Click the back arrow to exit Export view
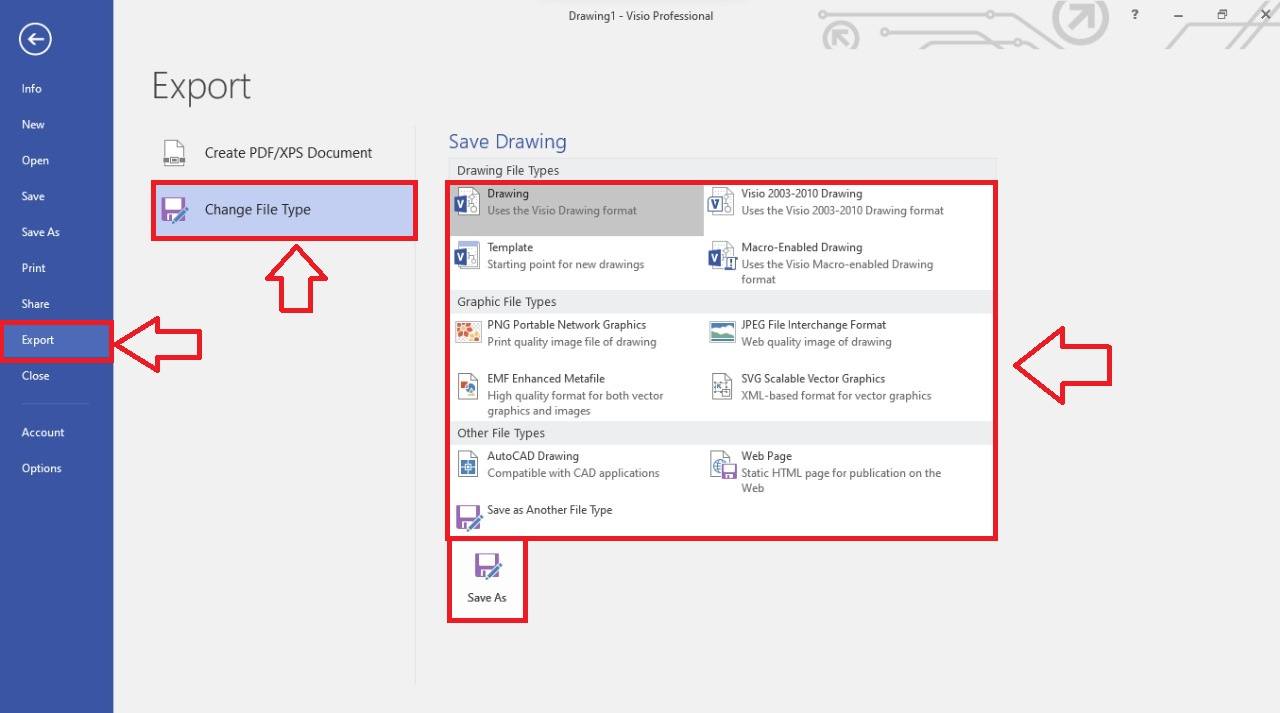Image resolution: width=1280 pixels, height=713 pixels. (x=34, y=38)
